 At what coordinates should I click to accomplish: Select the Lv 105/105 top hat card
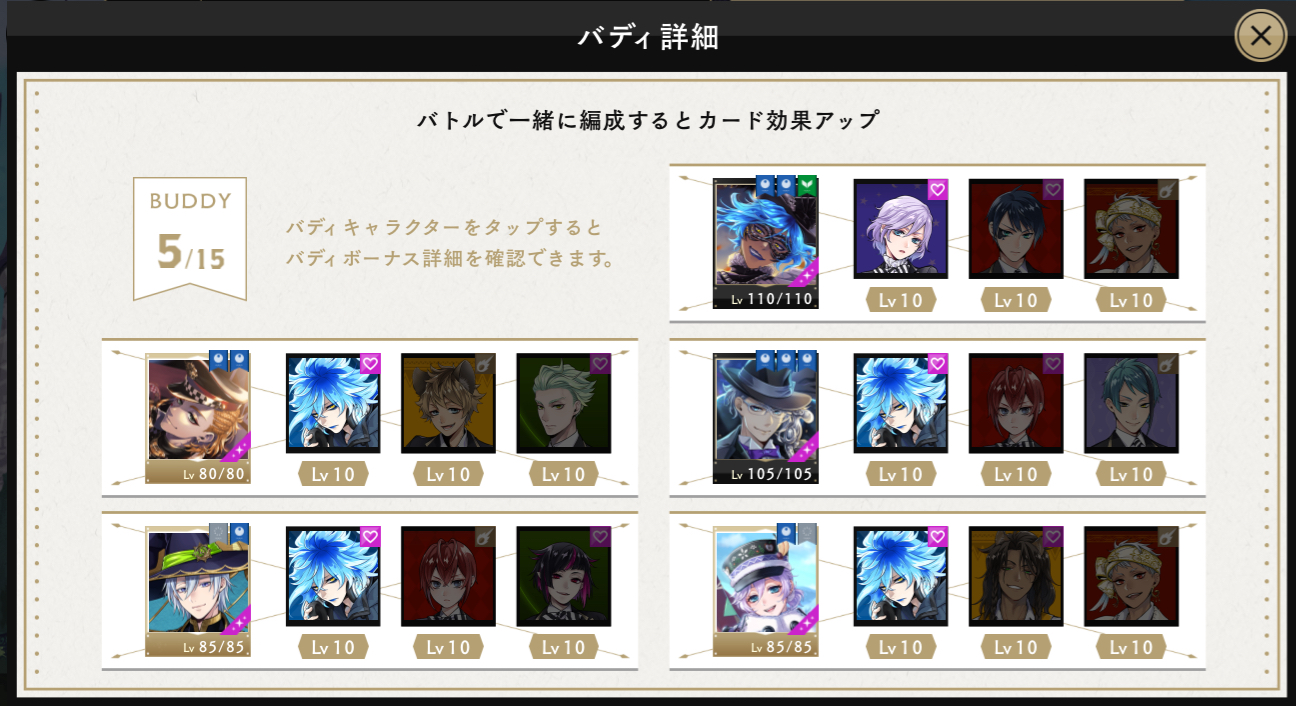(765, 418)
